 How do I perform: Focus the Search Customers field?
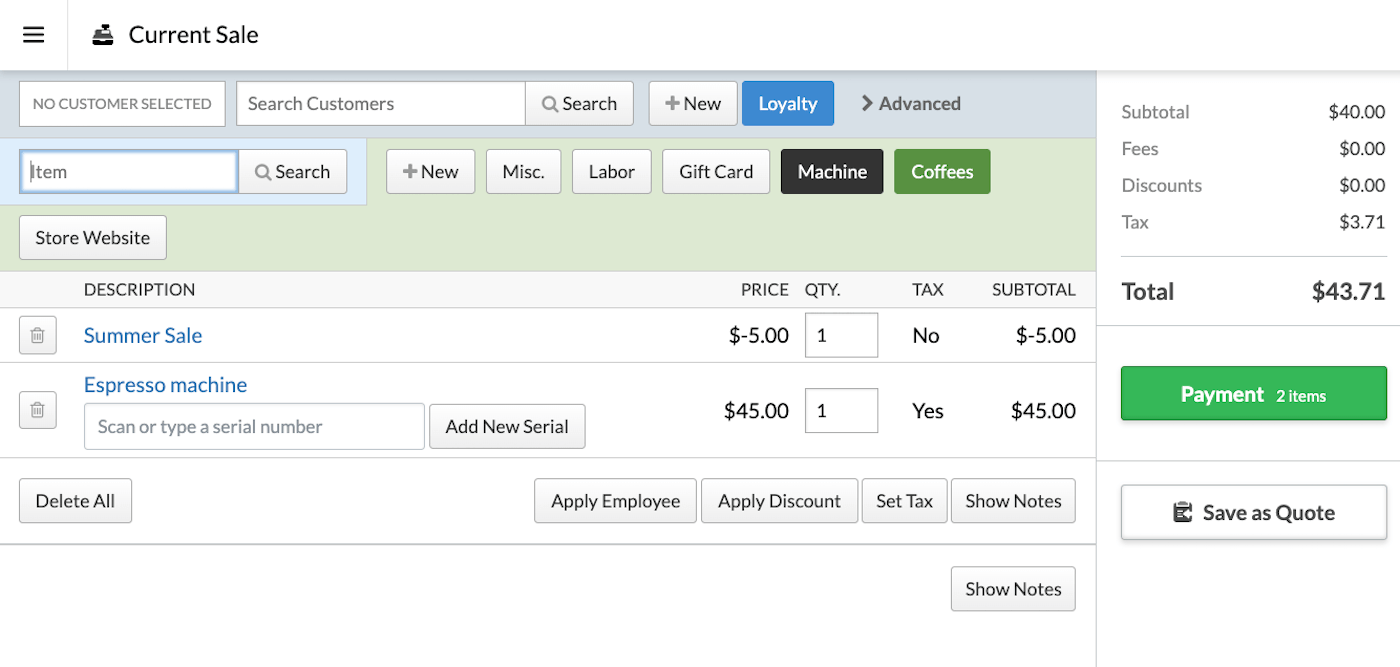coord(381,104)
